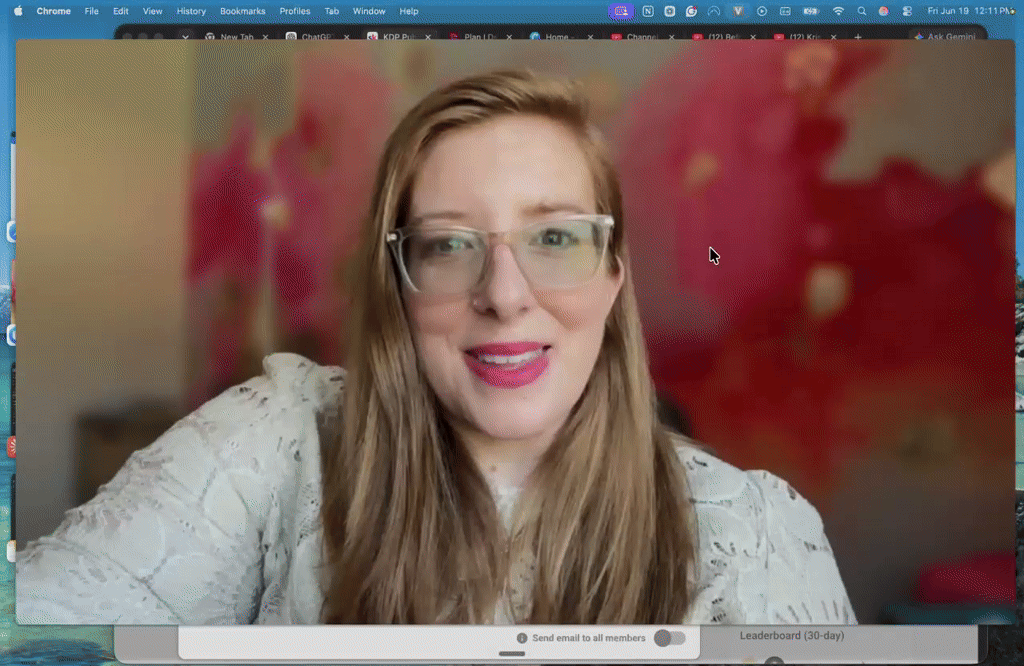1024x666 pixels.
Task: Close the Plan tab
Action: pyautogui.click(x=509, y=37)
